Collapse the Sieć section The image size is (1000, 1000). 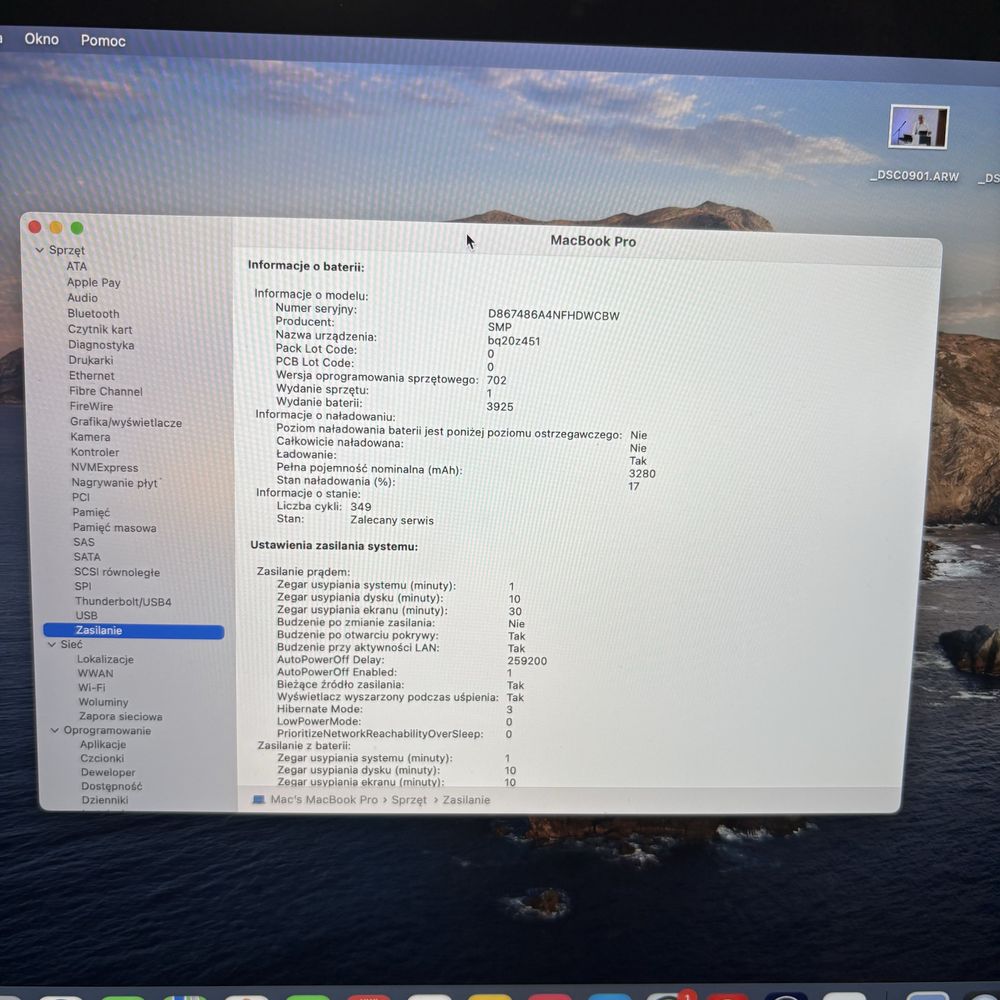[52, 645]
